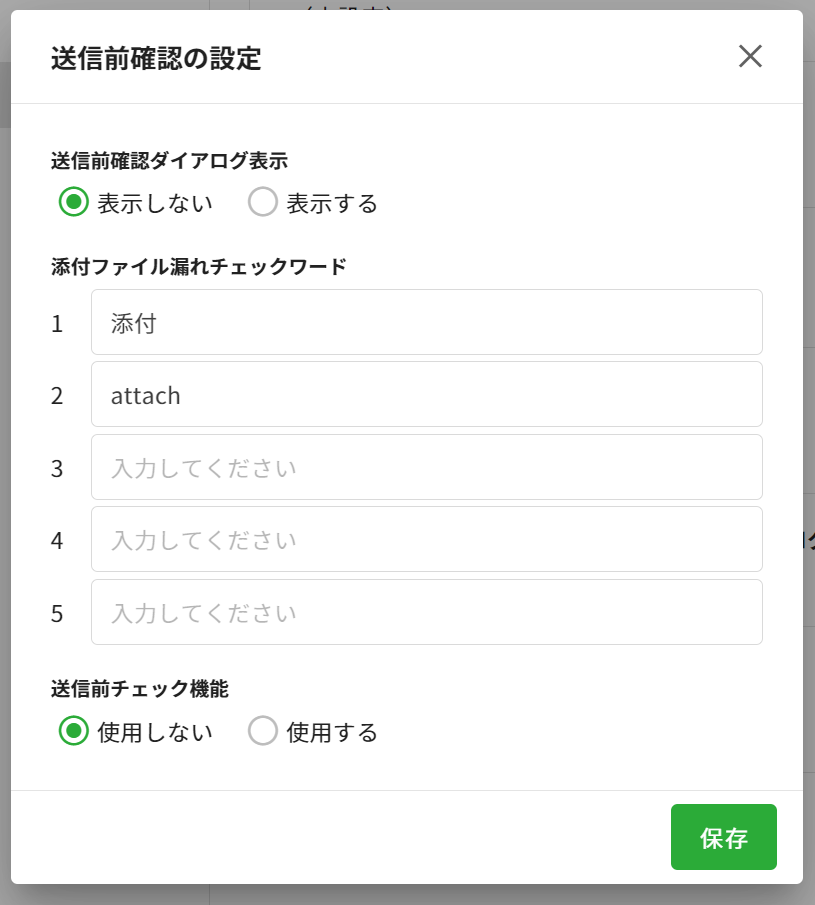Select the 使用しない radio option

(73, 732)
